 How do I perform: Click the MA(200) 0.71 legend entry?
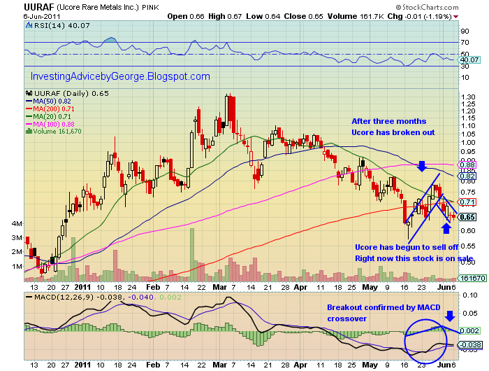50,109
